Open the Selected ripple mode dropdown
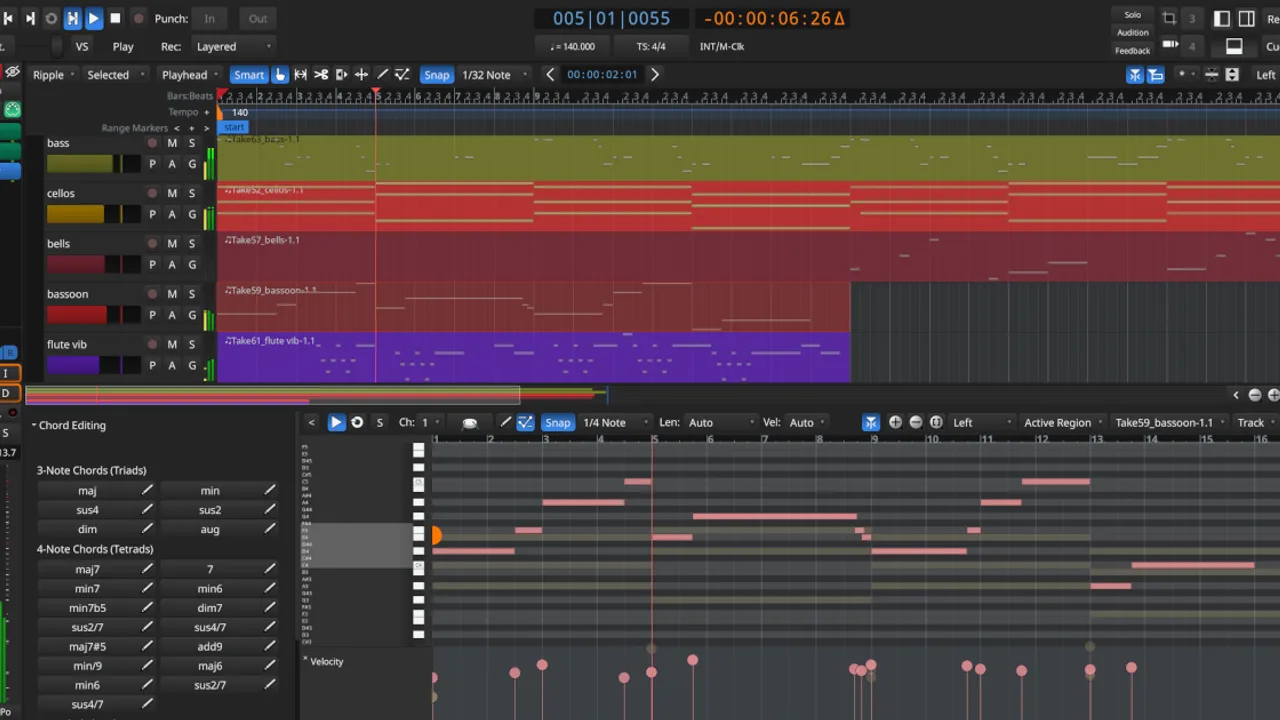1280x720 pixels. 114,74
